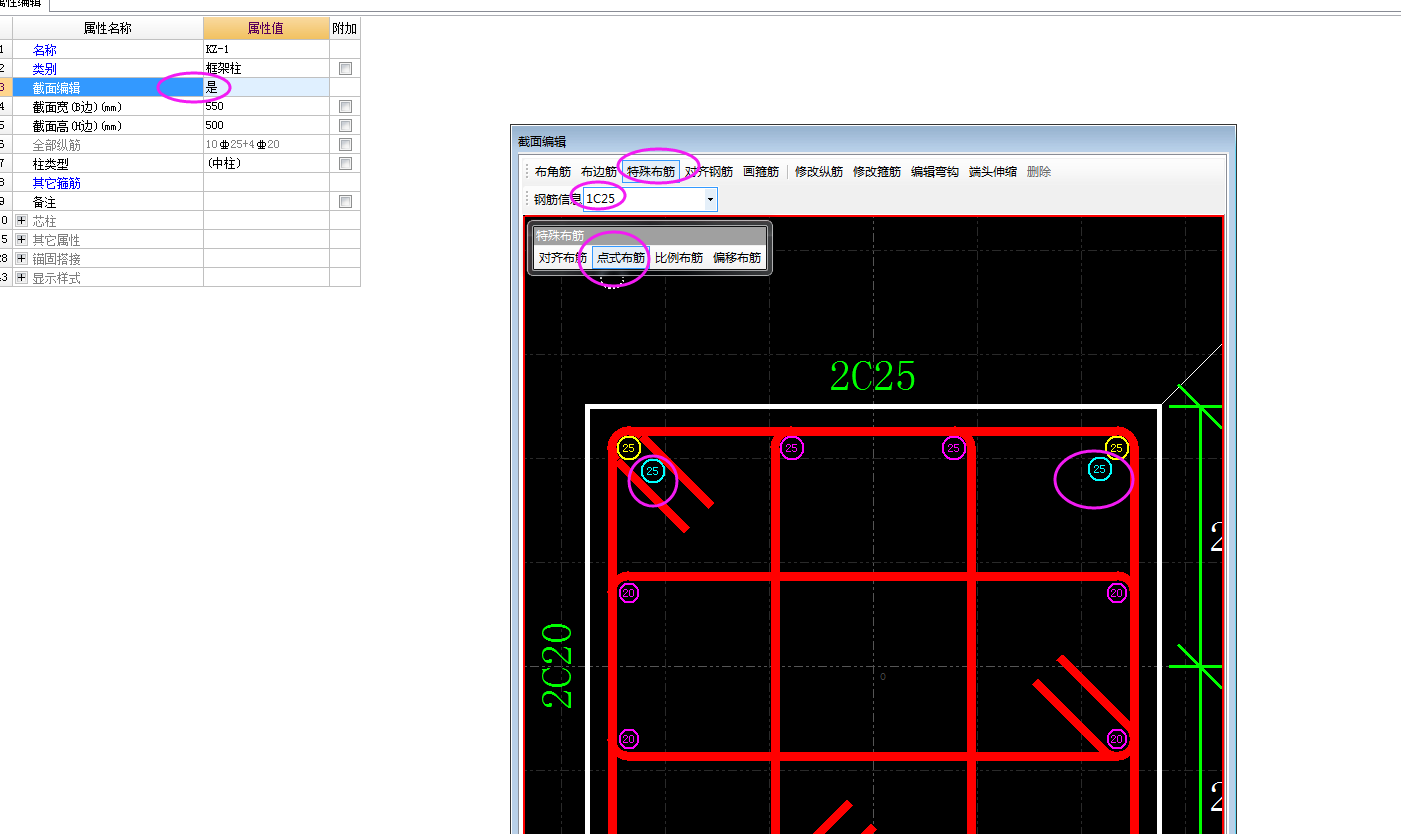Select the upper-left side rebar 20
This screenshot has height=834, width=1401.
[x=629, y=594]
